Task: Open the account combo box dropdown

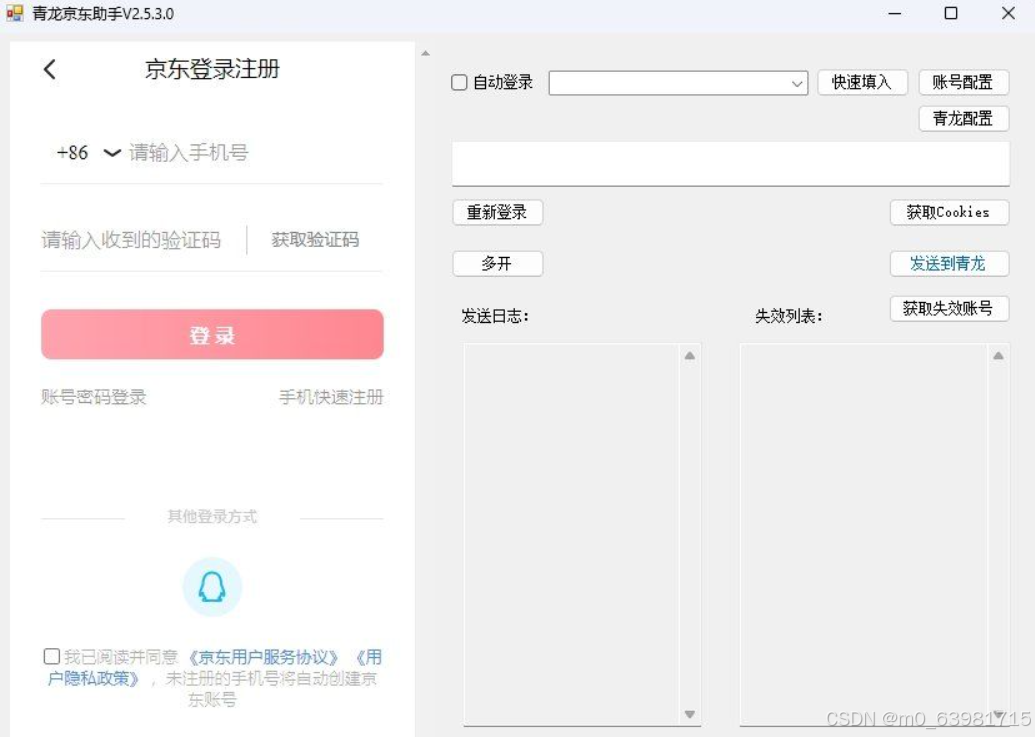Action: (x=797, y=83)
